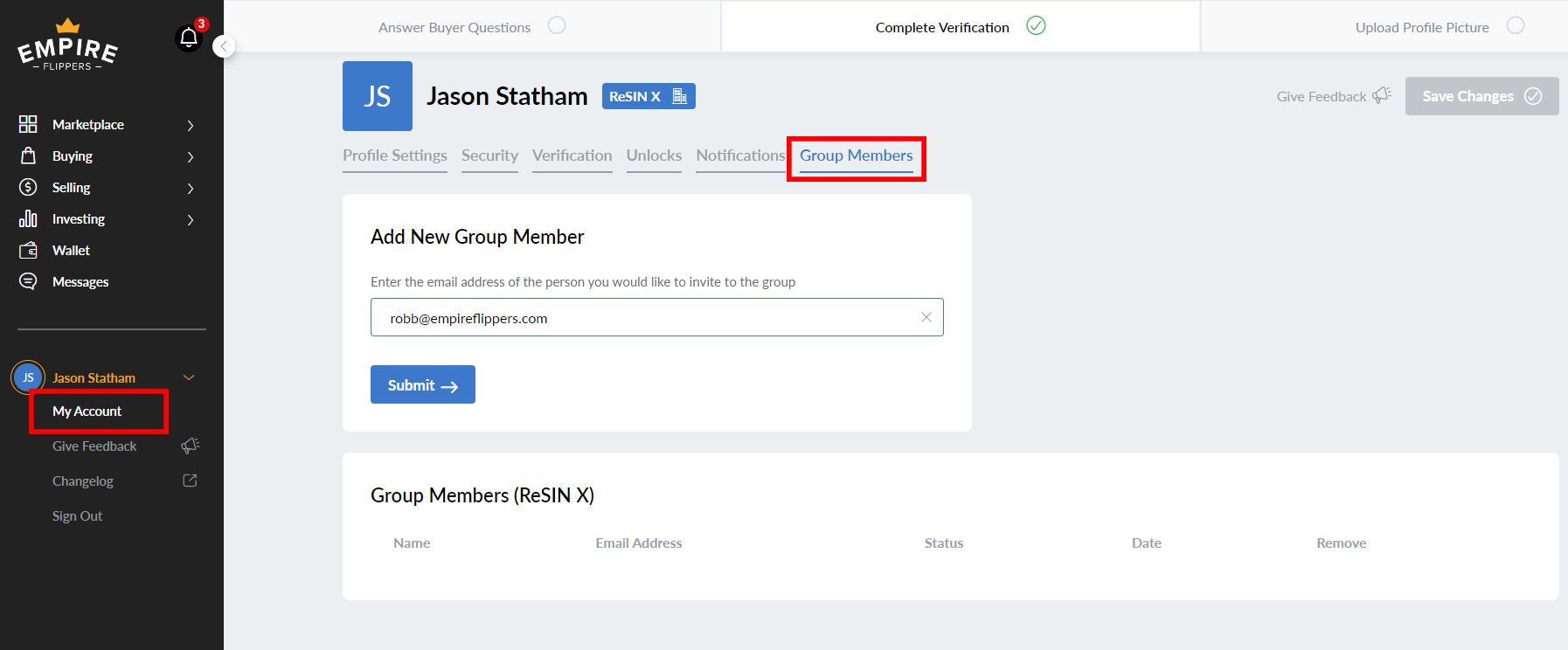The width and height of the screenshot is (1568, 650).
Task: Click the Empire Flippers logo
Action: click(x=67, y=45)
